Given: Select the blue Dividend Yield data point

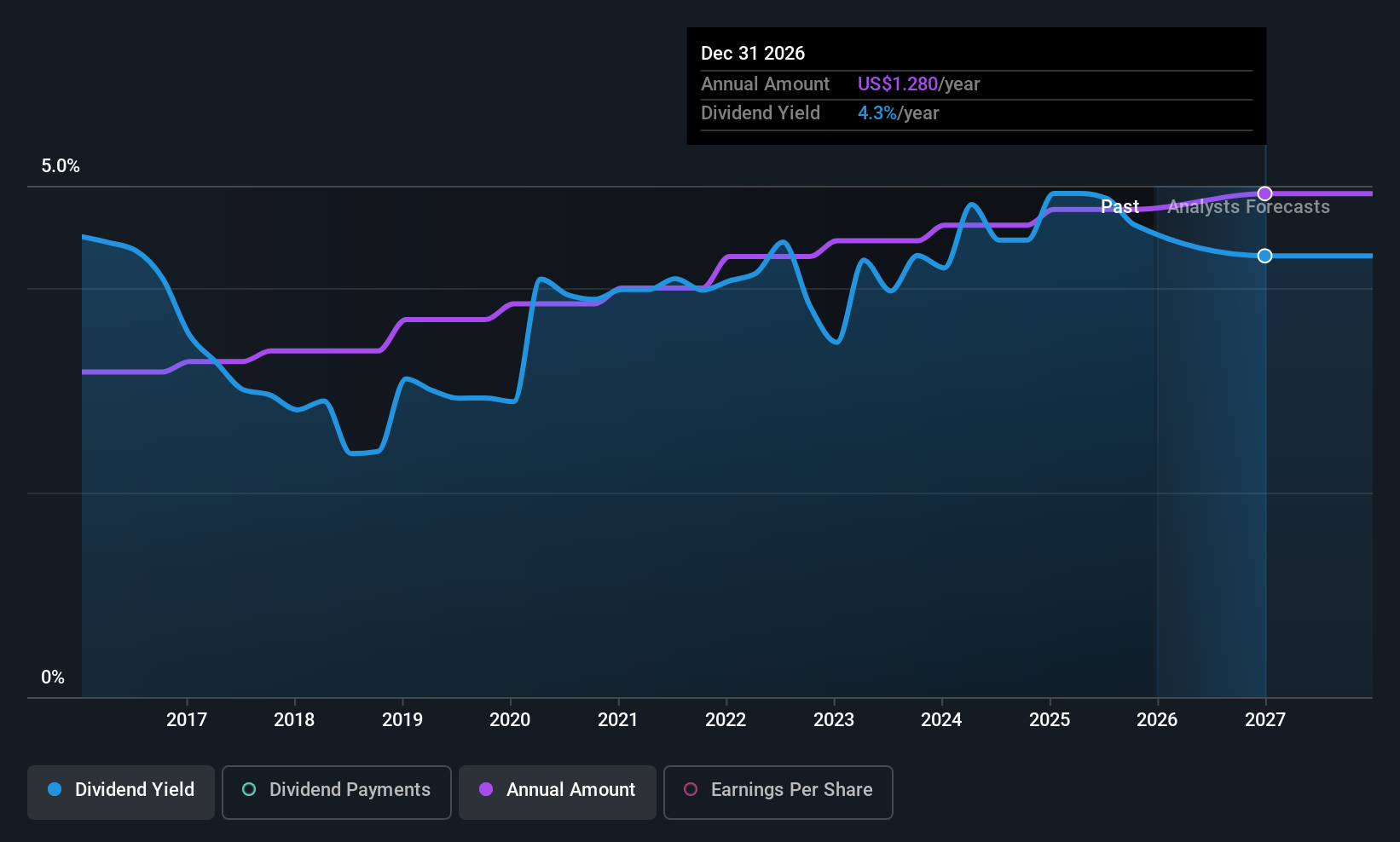Looking at the screenshot, I should click(x=1265, y=256).
